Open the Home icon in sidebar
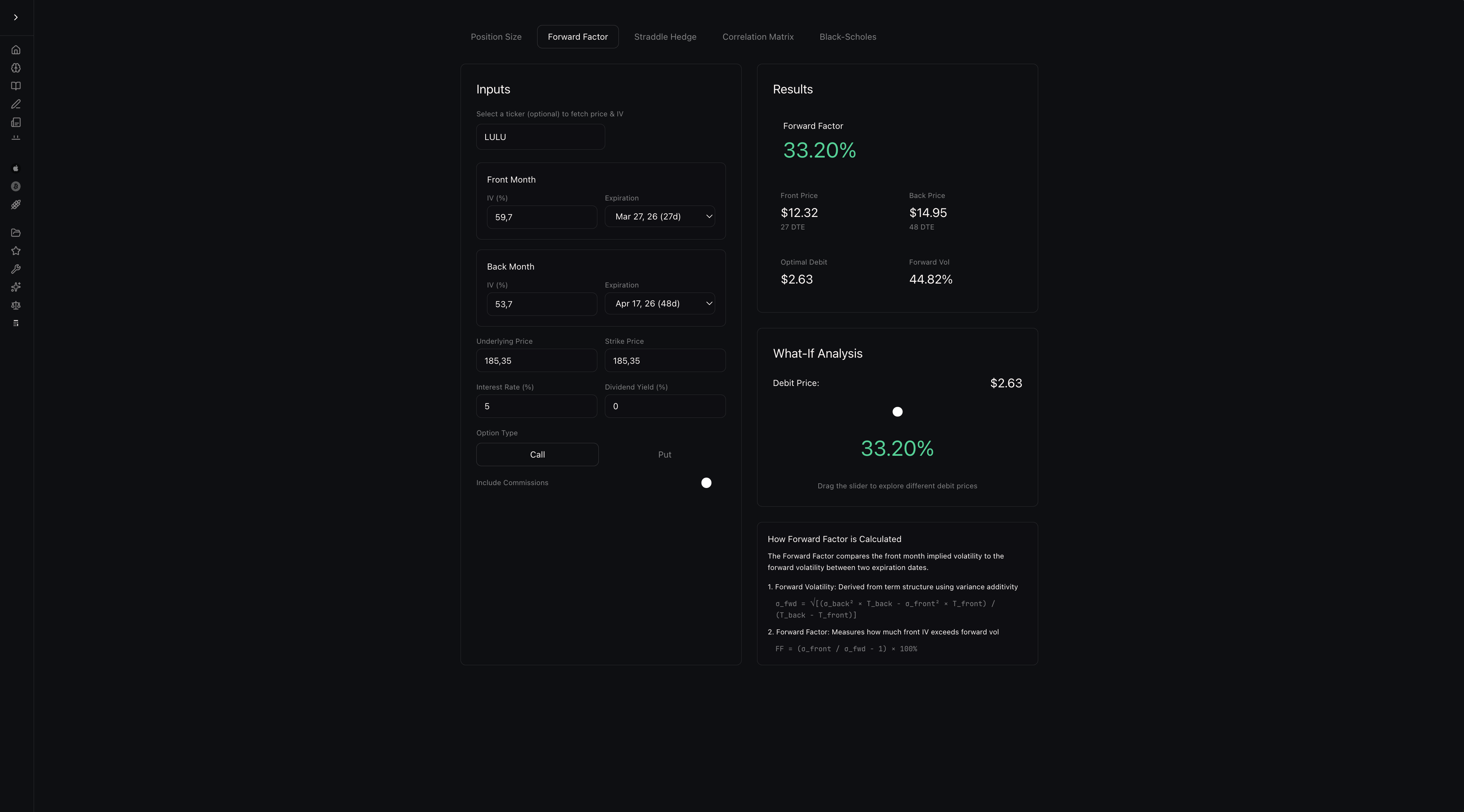This screenshot has height=812, width=1464. (x=16, y=50)
